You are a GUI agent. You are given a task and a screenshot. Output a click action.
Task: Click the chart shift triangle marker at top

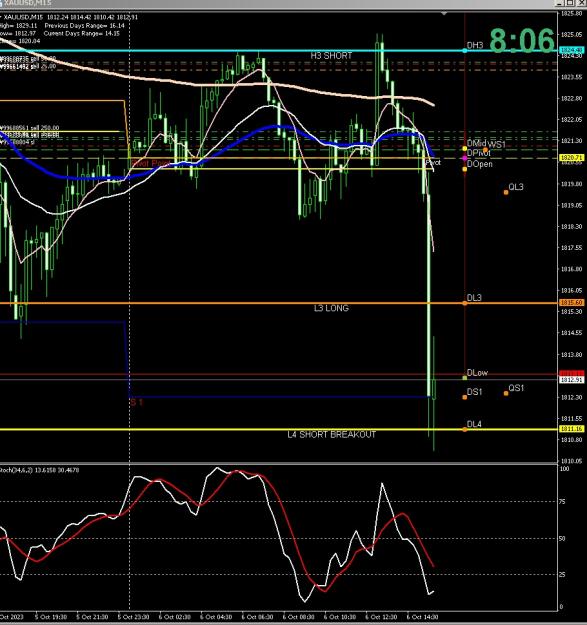pyautogui.click(x=444, y=14)
